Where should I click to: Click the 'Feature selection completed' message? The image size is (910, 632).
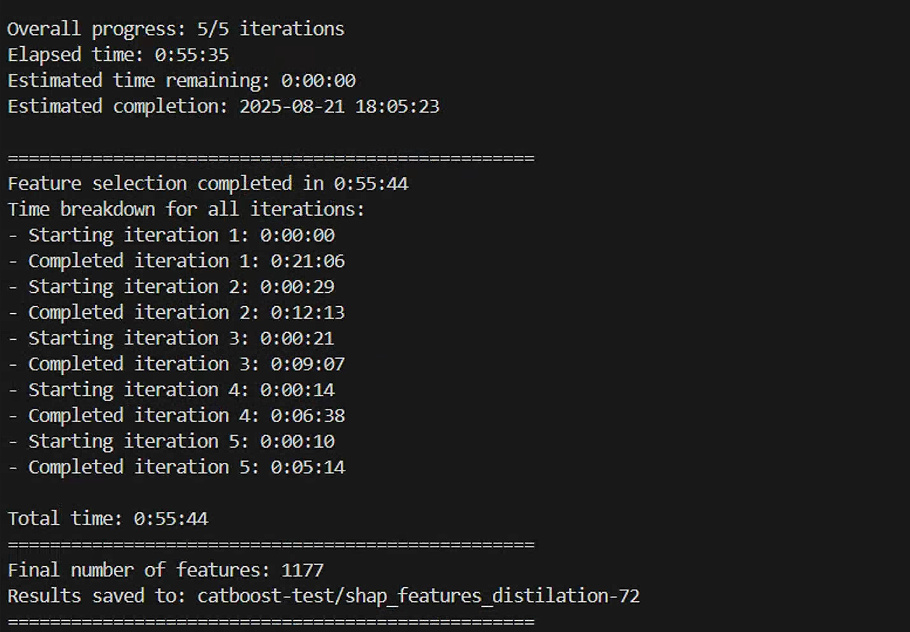point(208,184)
